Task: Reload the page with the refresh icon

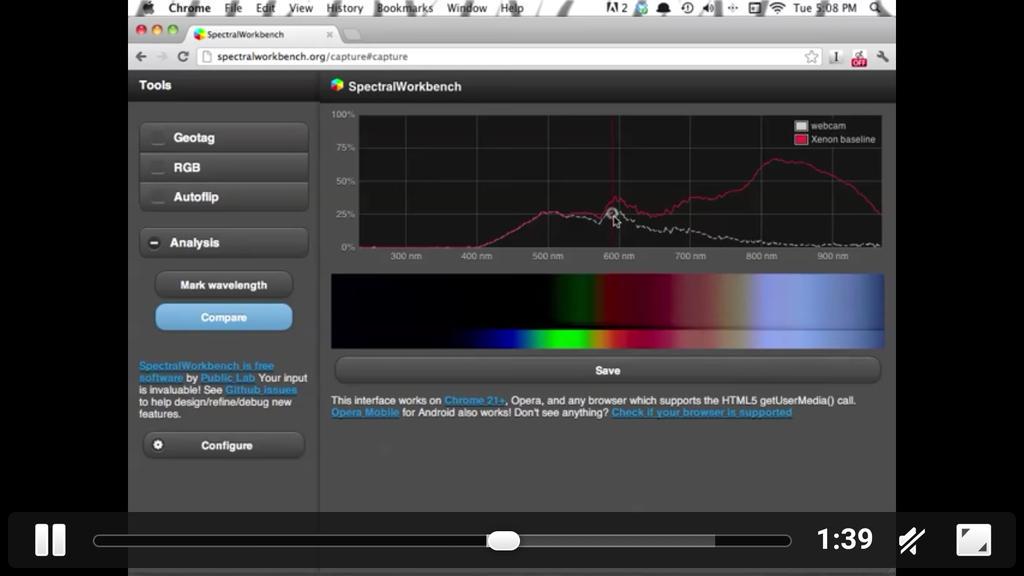Action: 183,57
